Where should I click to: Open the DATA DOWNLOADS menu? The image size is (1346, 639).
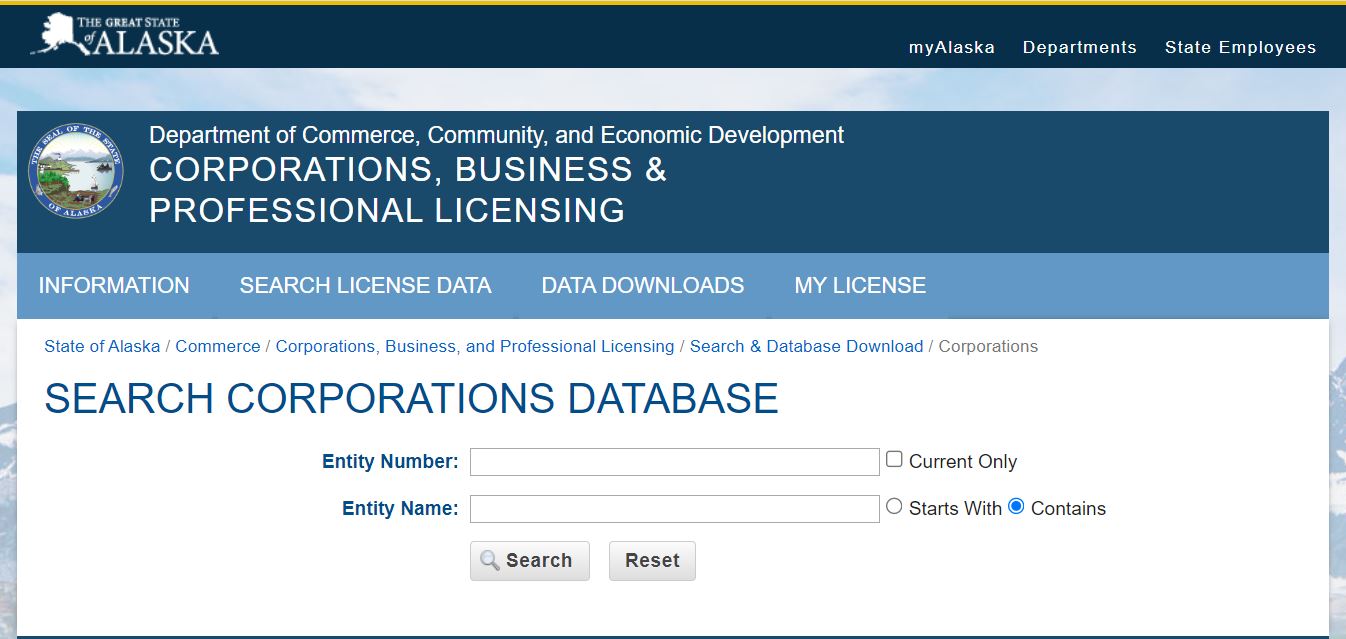click(x=643, y=286)
